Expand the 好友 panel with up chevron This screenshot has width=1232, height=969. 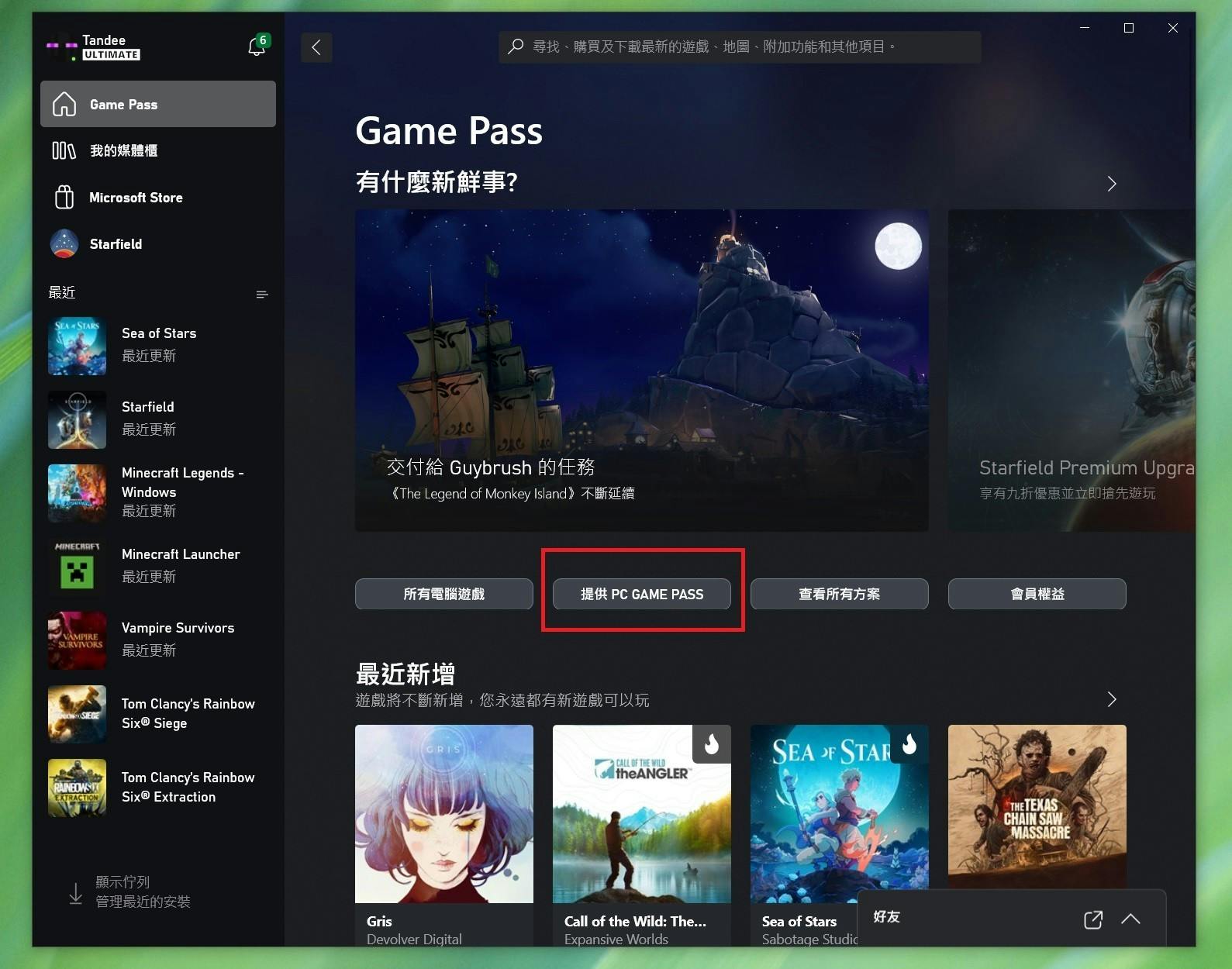pos(1130,919)
